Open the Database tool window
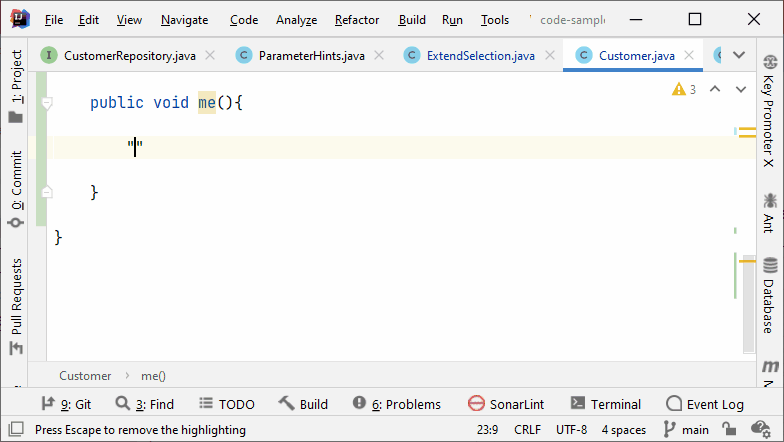Viewport: 784px width, 442px height. click(x=768, y=295)
